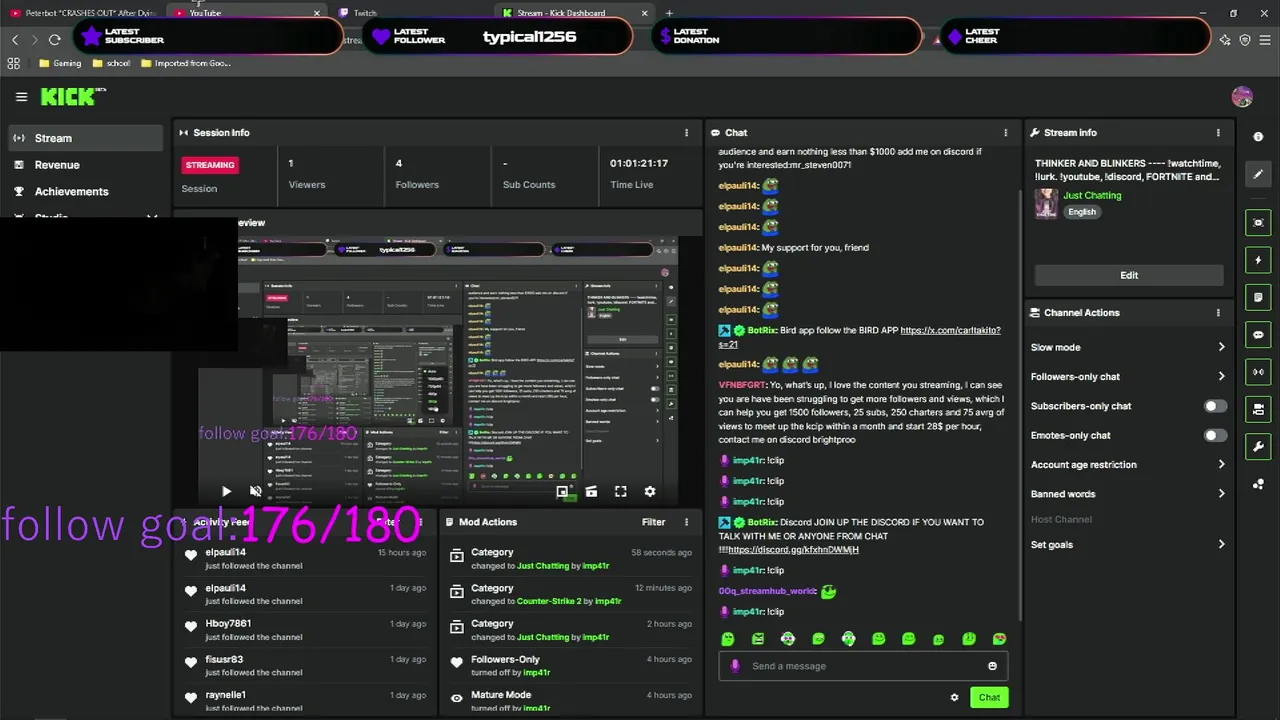Image resolution: width=1280 pixels, height=720 pixels.
Task: Open the Revenue sidebar page
Action: click(x=86, y=165)
